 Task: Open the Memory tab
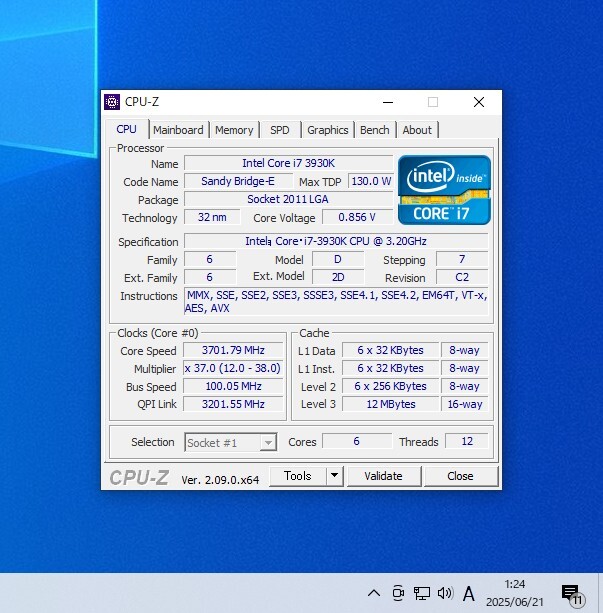(x=234, y=130)
